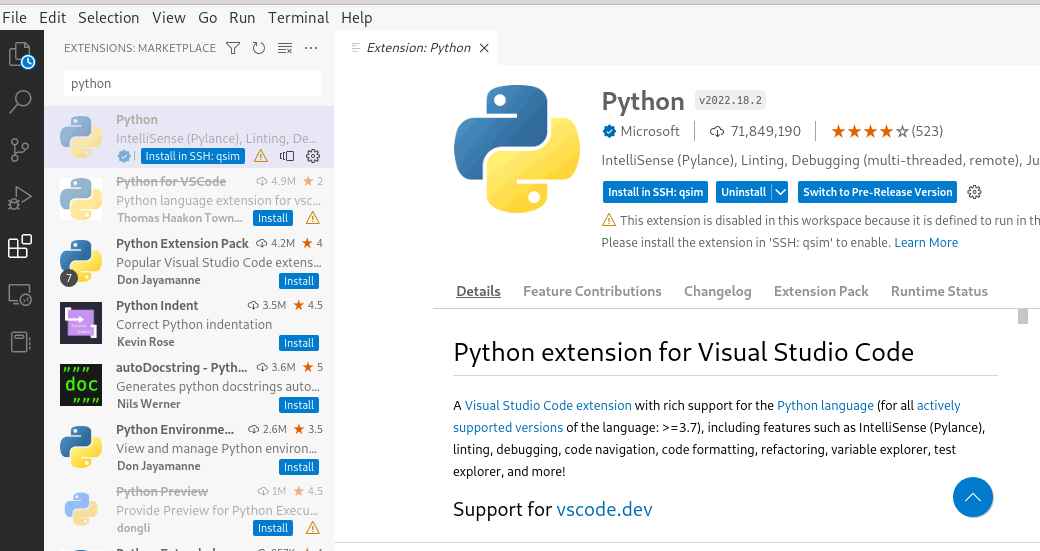Click the Microsoft publisher name
Screen dimensions: 1040x551
pyautogui.click(x=650, y=131)
